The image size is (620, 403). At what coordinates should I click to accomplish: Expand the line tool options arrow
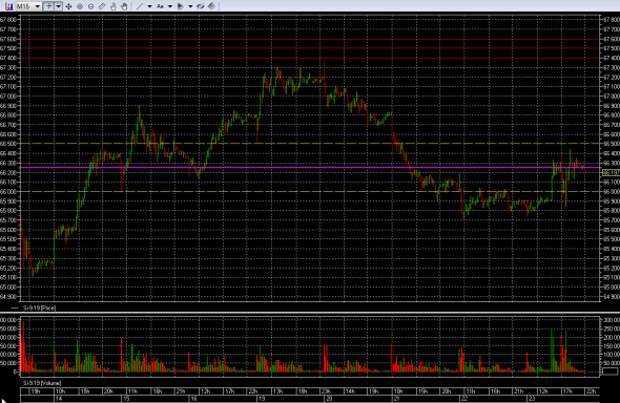point(149,6)
